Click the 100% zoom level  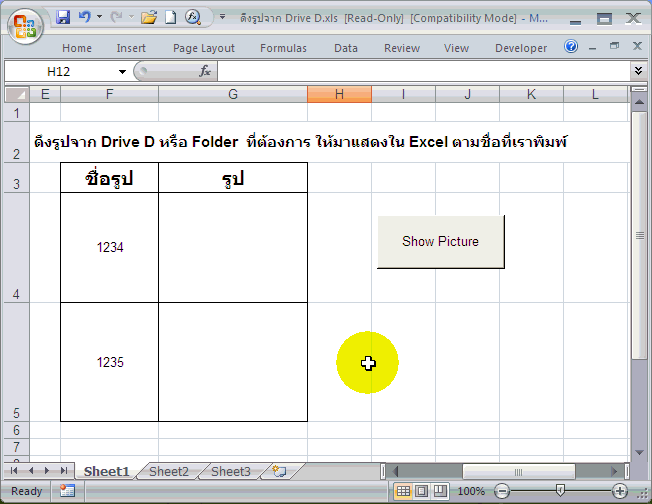coord(471,492)
